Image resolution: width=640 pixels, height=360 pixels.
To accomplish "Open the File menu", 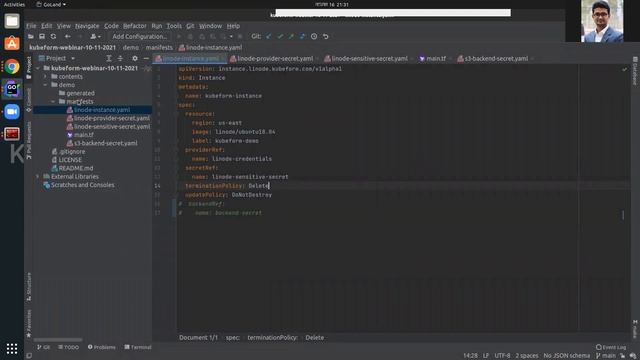I will pos(31,26).
